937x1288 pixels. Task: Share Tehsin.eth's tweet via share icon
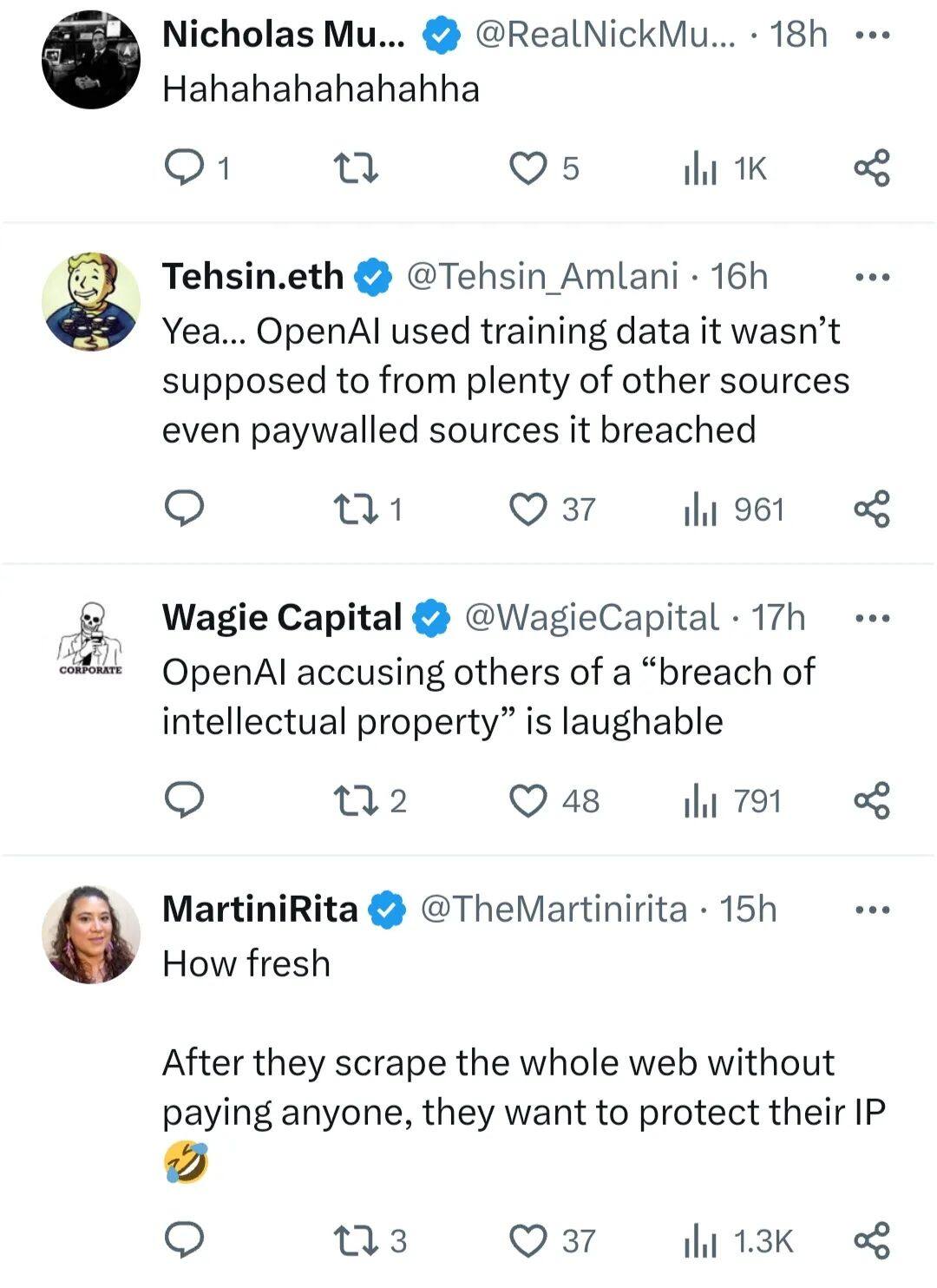(872, 509)
